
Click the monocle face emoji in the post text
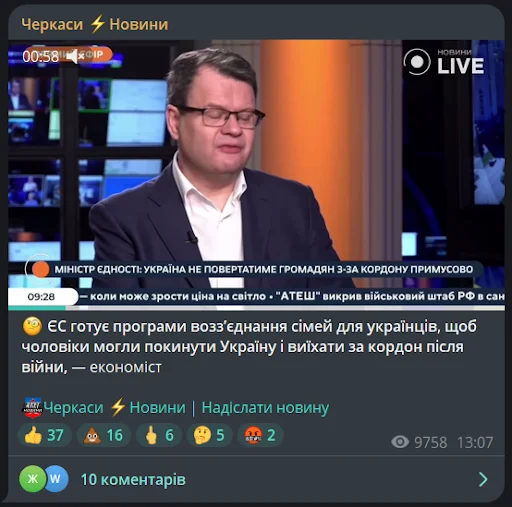(x=32, y=326)
